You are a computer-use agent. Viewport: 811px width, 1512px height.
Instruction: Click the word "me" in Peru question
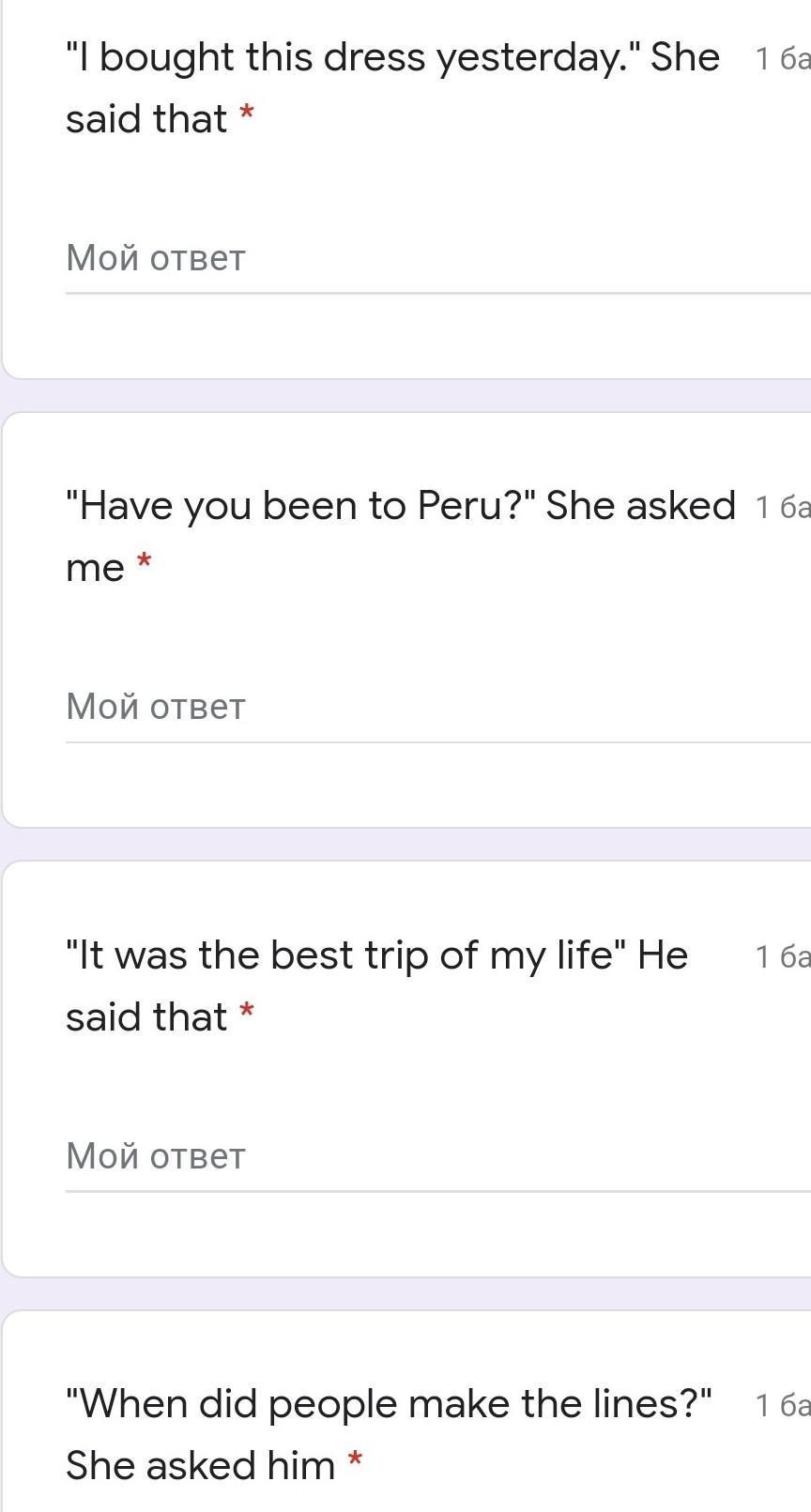95,569
